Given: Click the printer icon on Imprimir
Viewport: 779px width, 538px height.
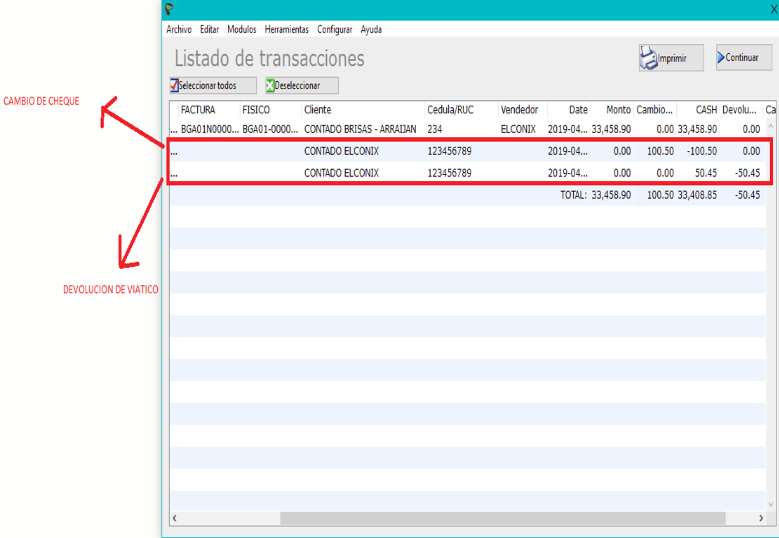Looking at the screenshot, I should click(648, 58).
